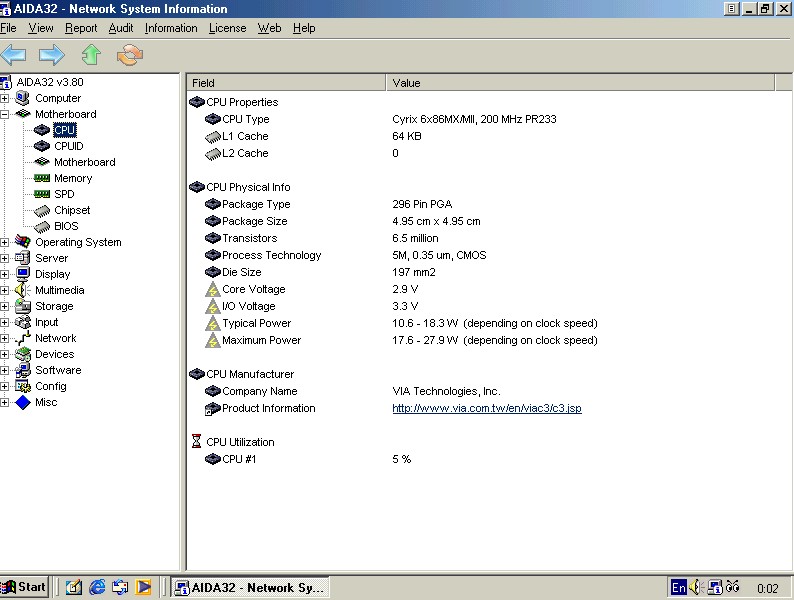Click the Refresh toolbar icon

(130, 55)
